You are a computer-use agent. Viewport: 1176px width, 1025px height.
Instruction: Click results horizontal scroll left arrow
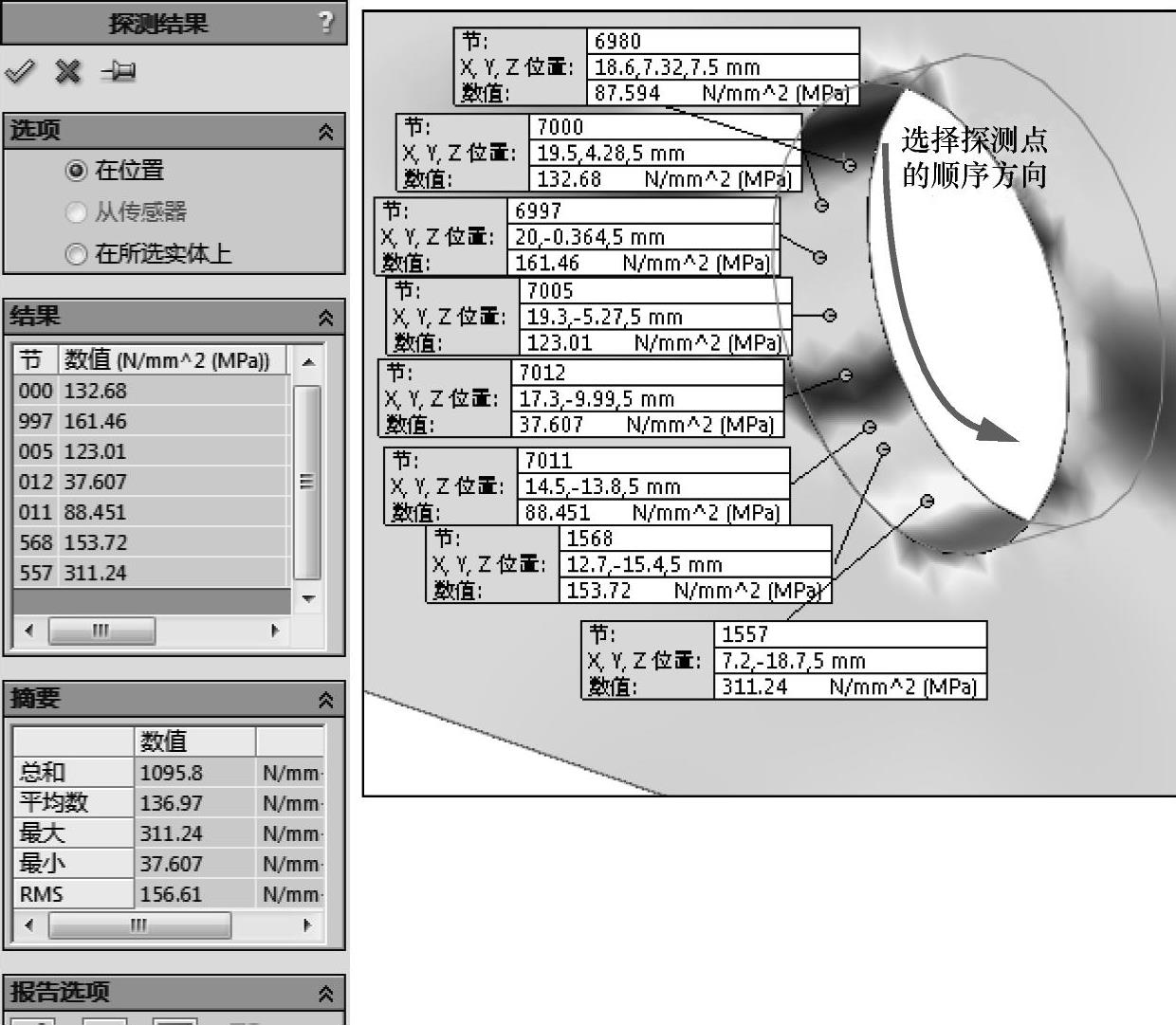28,630
